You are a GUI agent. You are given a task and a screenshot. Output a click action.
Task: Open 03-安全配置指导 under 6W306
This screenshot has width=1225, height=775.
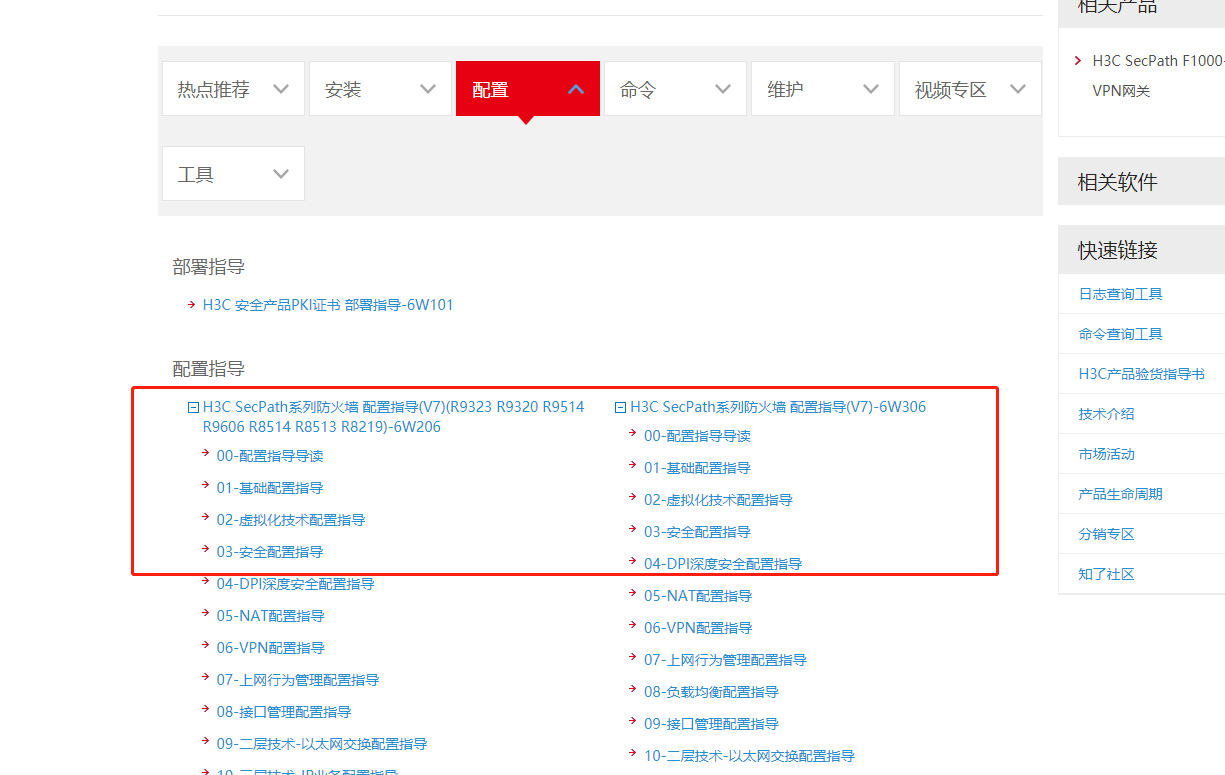coord(697,532)
